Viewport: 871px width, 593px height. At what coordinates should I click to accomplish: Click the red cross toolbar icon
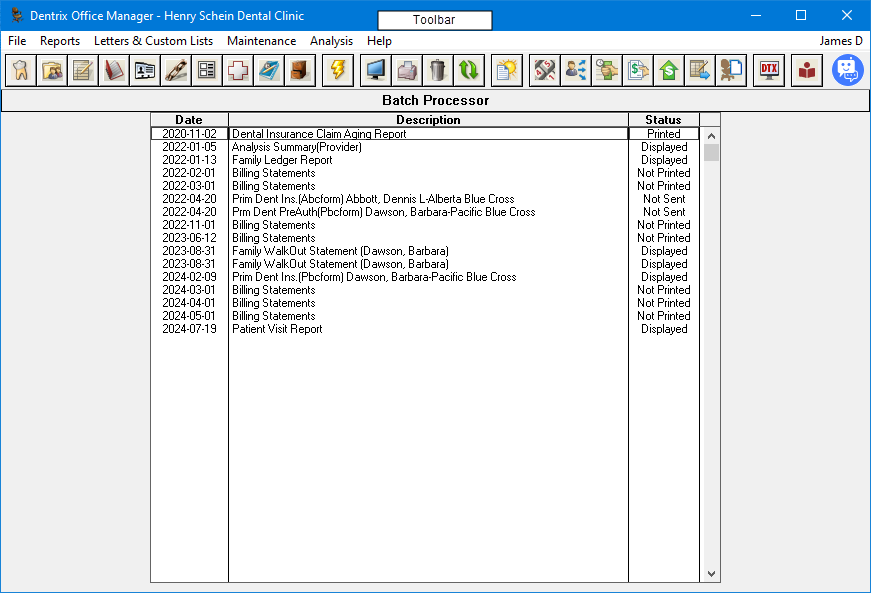pos(238,70)
